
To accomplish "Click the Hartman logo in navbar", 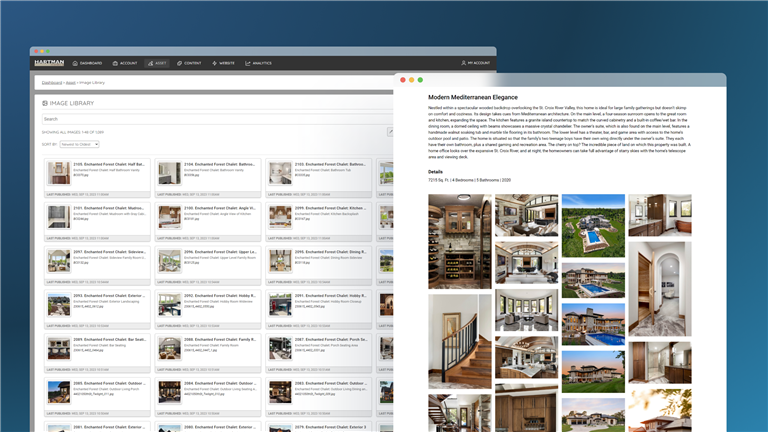I will coord(50,63).
